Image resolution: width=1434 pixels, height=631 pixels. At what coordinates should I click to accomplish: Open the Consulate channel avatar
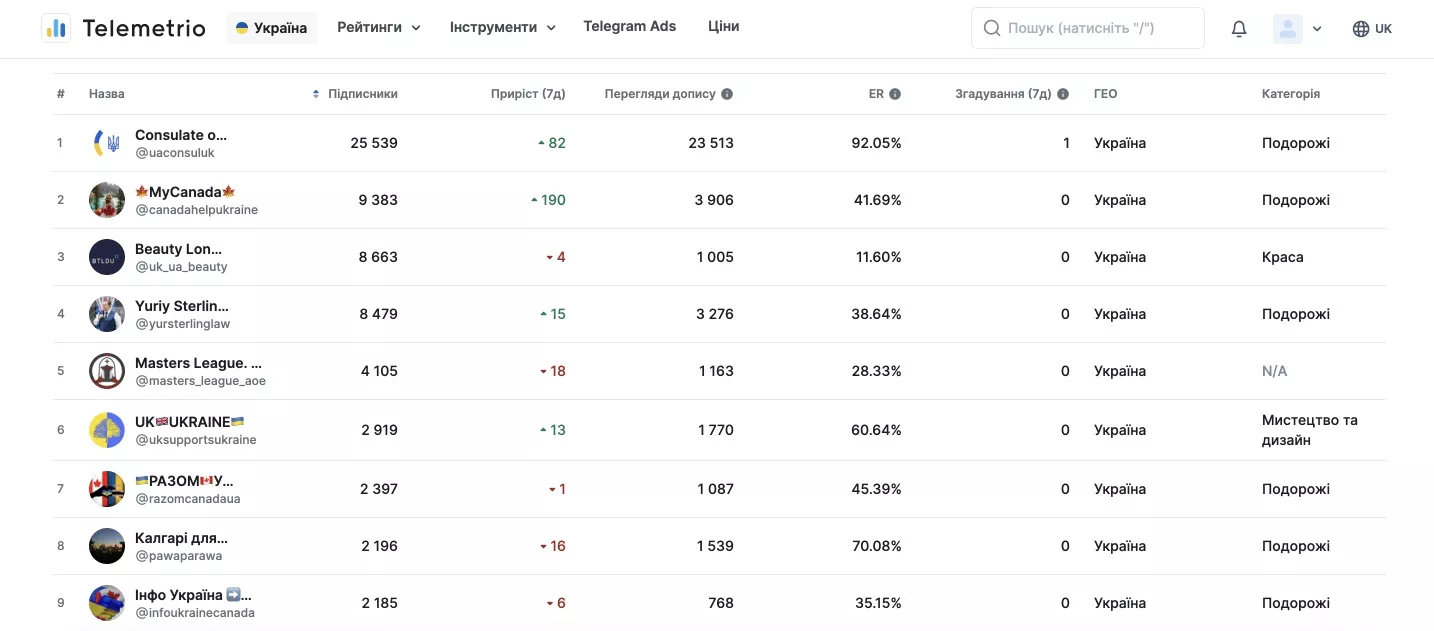click(x=107, y=143)
